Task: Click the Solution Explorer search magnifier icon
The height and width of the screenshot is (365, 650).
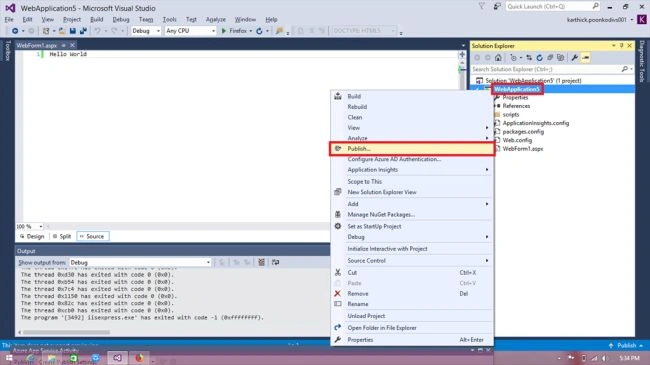Action: point(625,69)
